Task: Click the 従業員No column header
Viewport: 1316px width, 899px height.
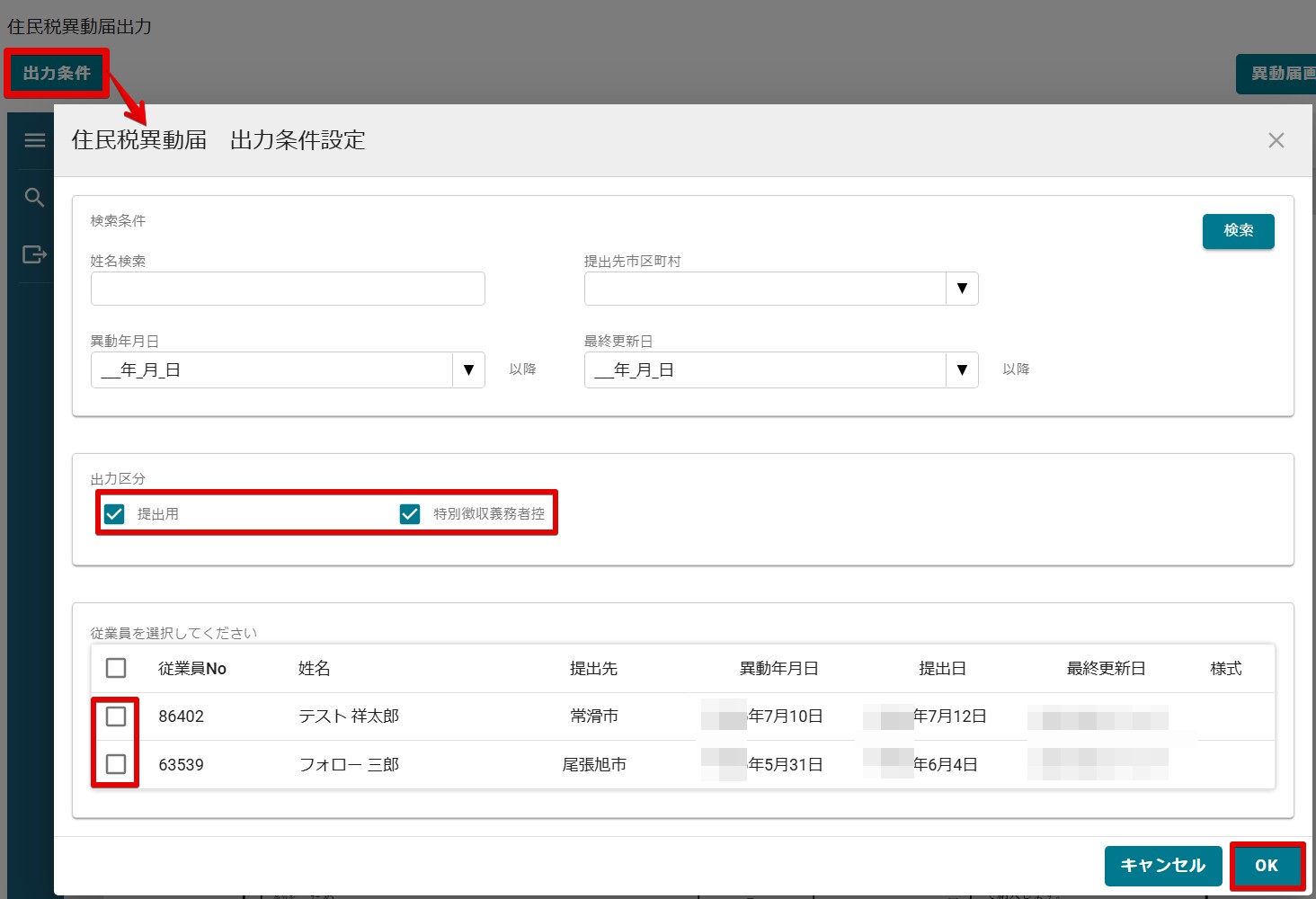Action: [192, 668]
